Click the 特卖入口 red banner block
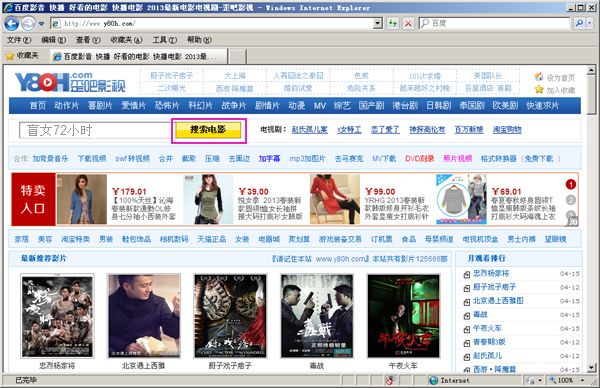Image resolution: width=600 pixels, height=388 pixels. click(x=33, y=199)
